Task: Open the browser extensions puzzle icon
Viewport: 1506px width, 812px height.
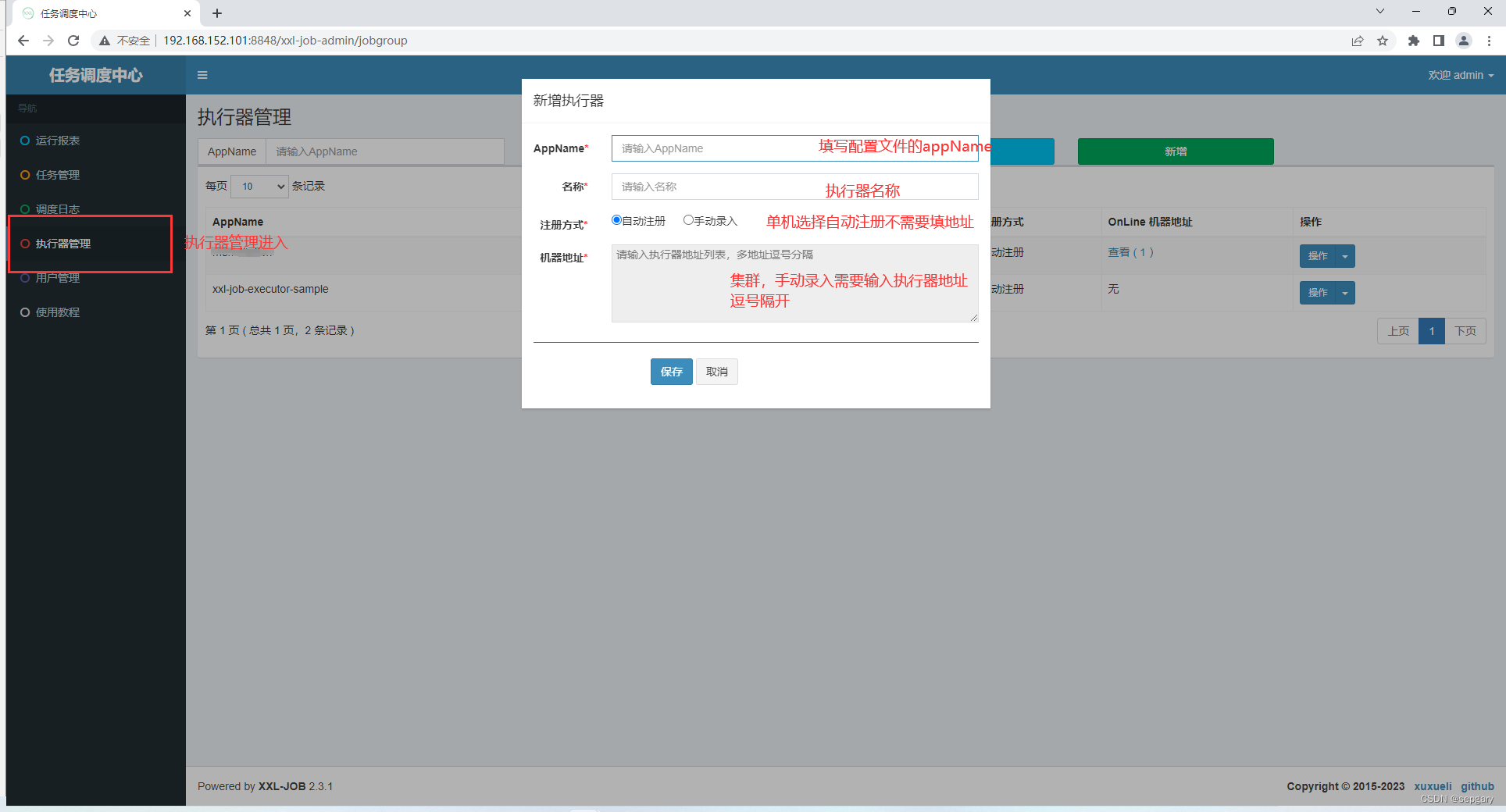Action: tap(1413, 41)
